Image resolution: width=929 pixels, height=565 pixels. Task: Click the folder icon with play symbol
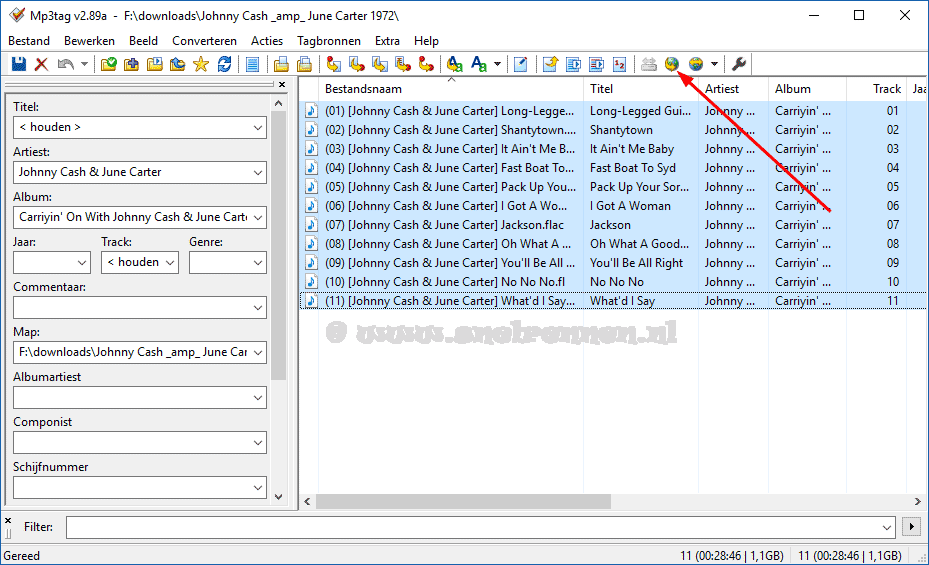[155, 64]
